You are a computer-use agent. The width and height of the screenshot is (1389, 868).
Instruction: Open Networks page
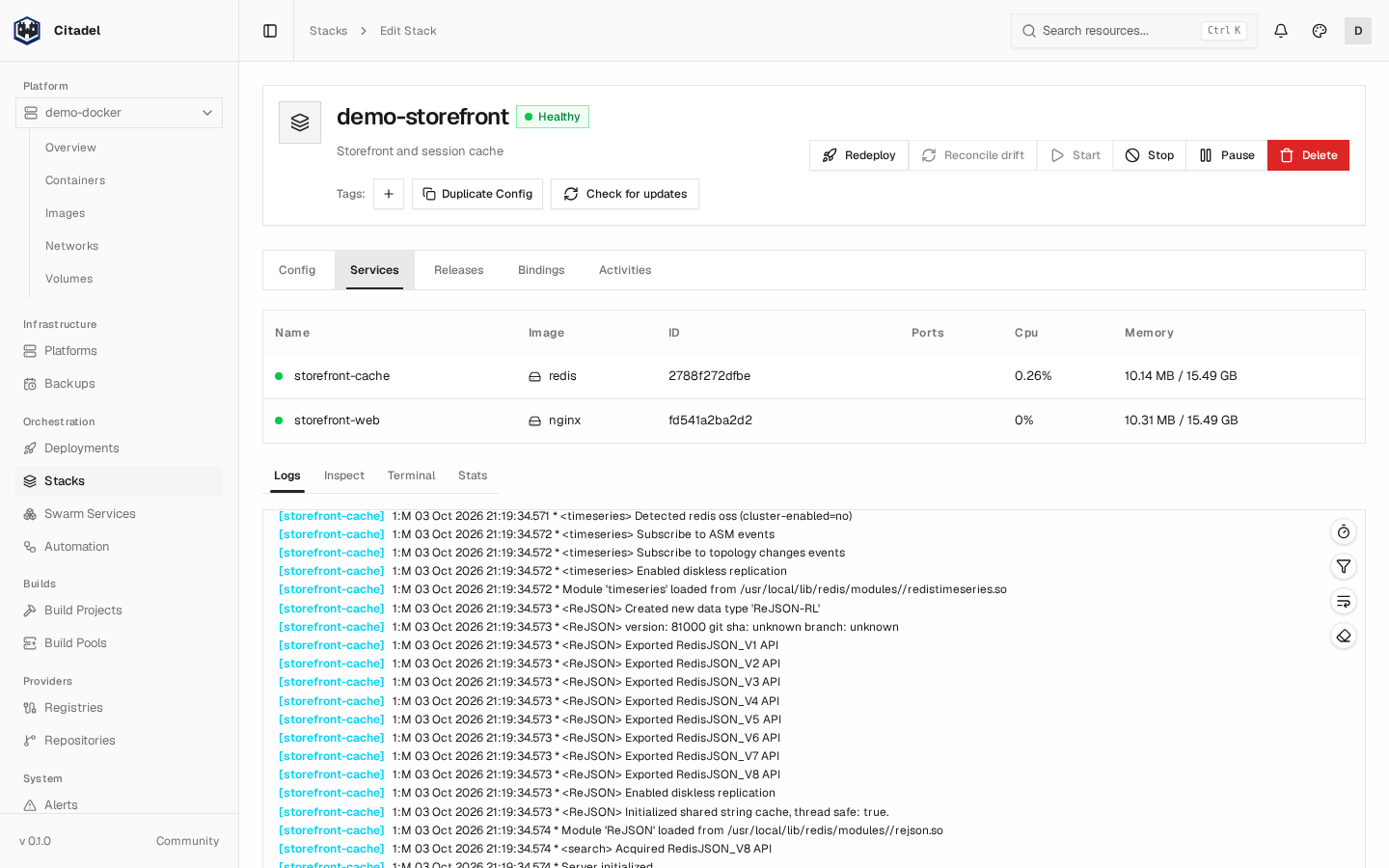pos(71,246)
